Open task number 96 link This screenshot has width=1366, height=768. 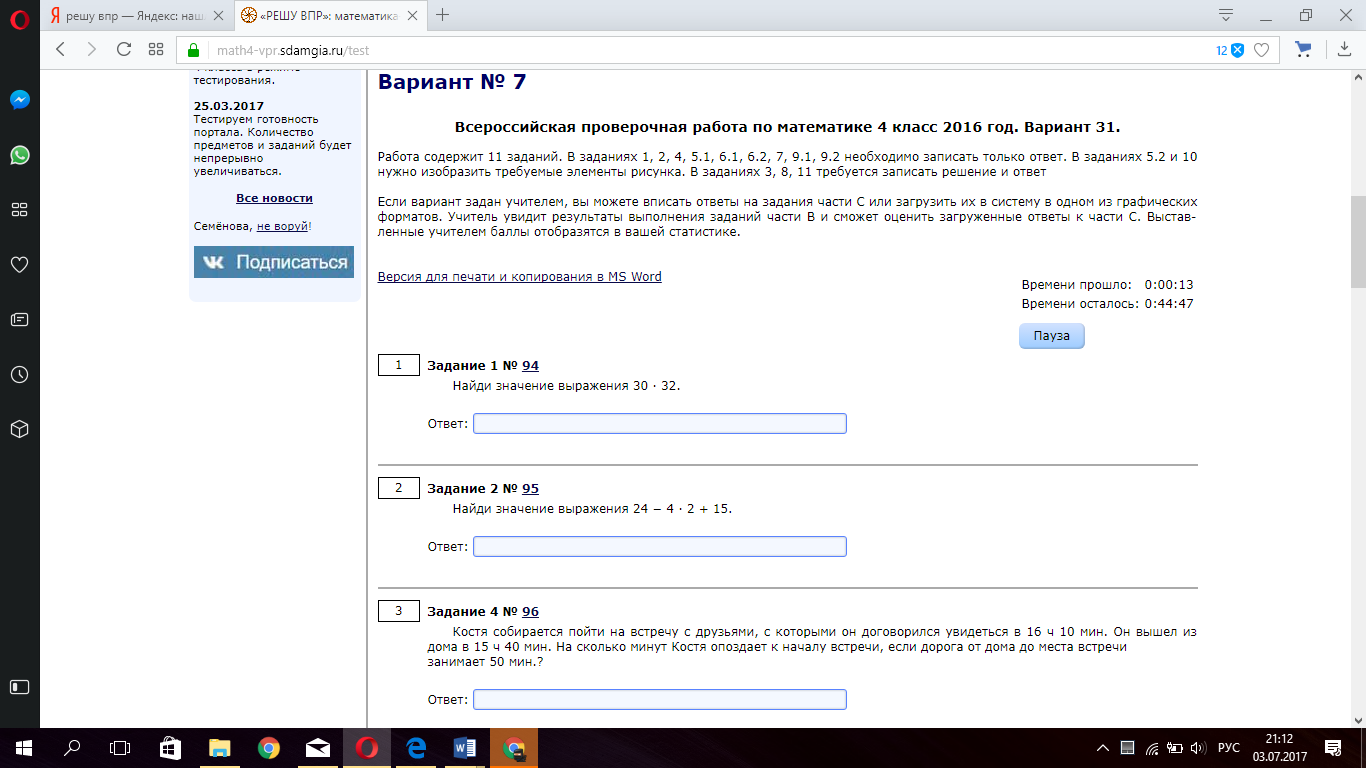(530, 612)
